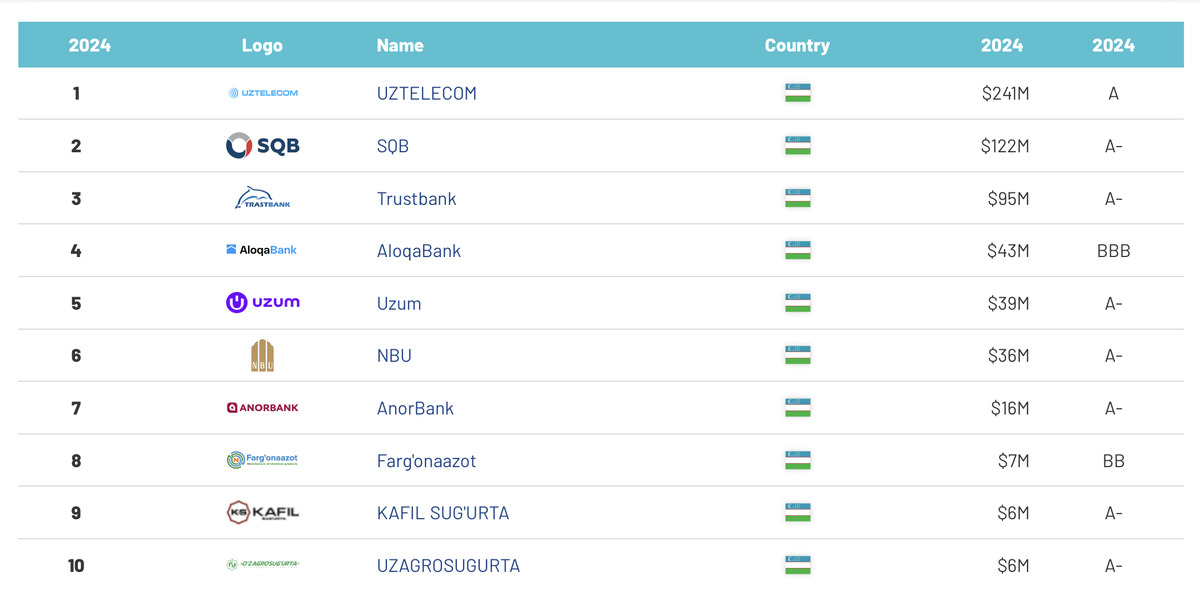
Task: Click the purple Uzum logo
Action: click(x=262, y=302)
